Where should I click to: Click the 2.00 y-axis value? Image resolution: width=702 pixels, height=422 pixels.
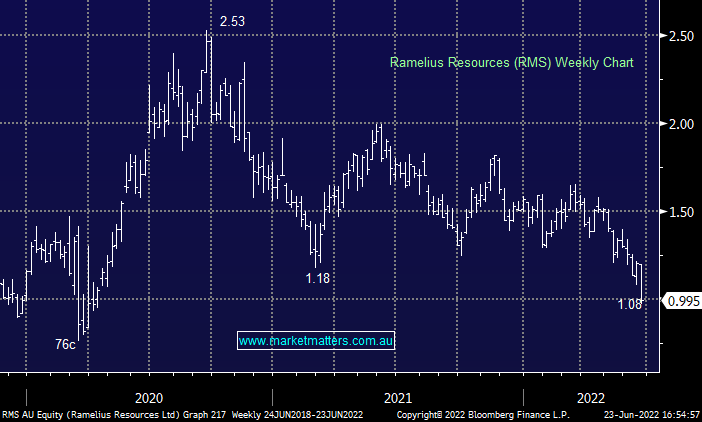click(680, 124)
